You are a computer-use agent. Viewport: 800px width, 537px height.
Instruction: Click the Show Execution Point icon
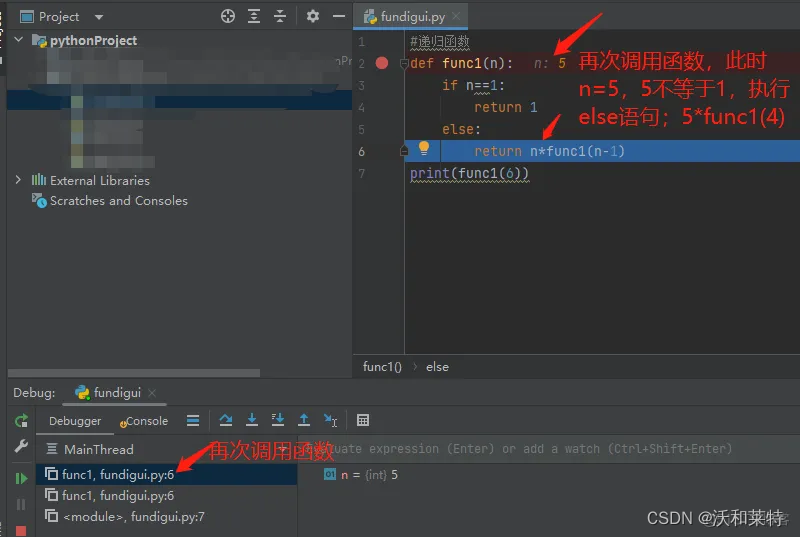pos(193,420)
